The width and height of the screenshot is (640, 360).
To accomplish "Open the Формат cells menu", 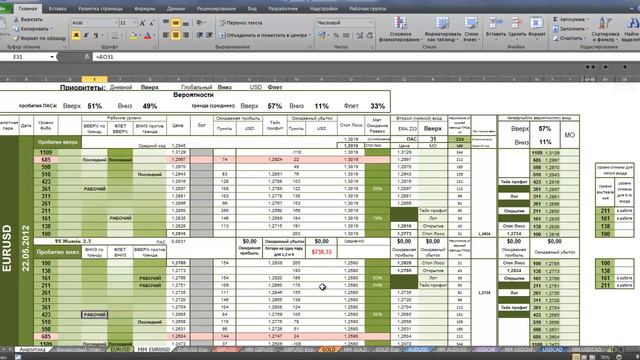I will (x=536, y=27).
